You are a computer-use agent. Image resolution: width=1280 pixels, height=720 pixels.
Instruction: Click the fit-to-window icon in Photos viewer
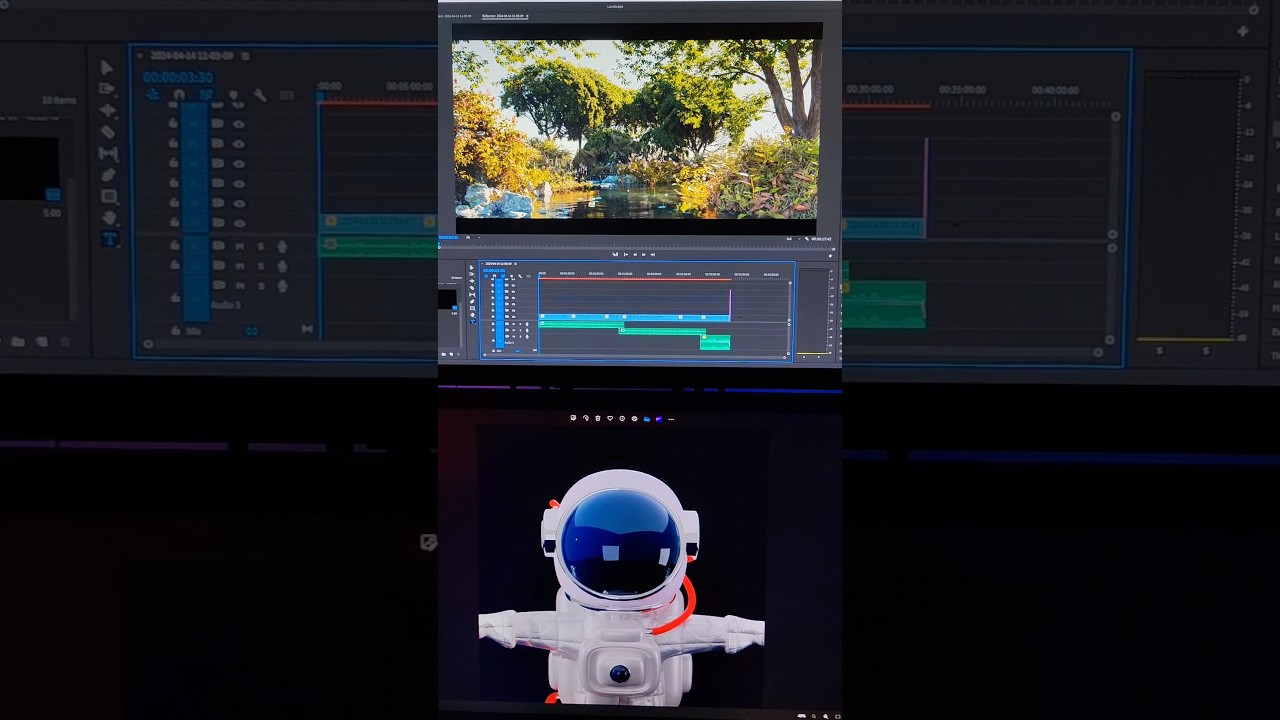point(838,716)
